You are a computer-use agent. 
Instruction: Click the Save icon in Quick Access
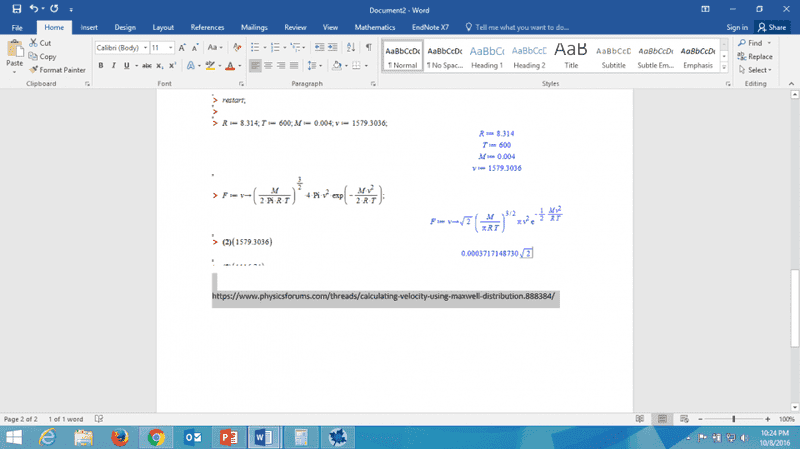[x=15, y=9]
